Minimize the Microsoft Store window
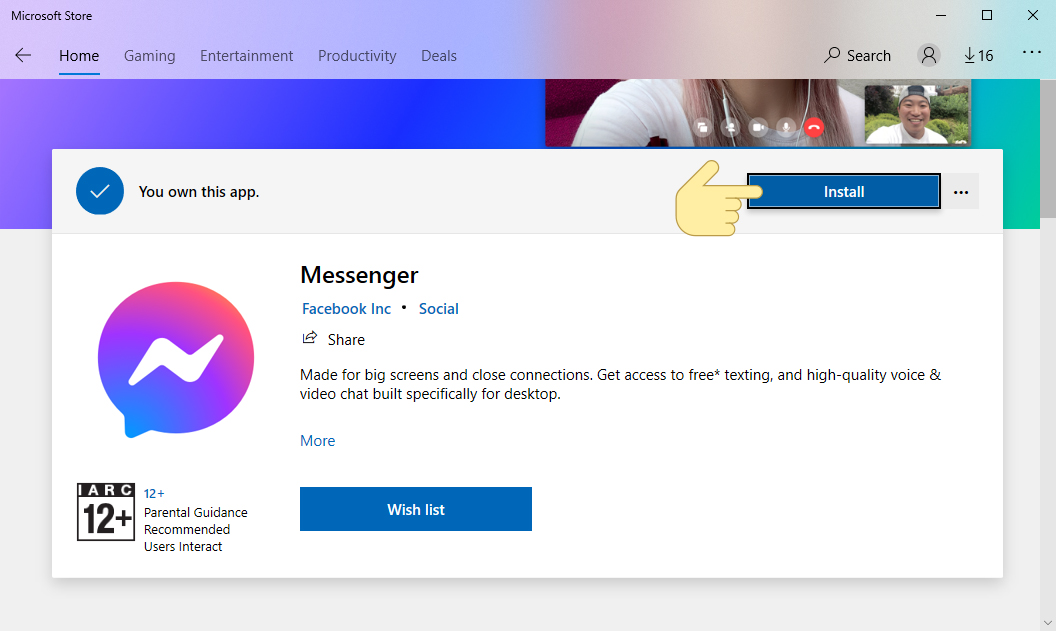The image size is (1056, 631). tap(941, 15)
